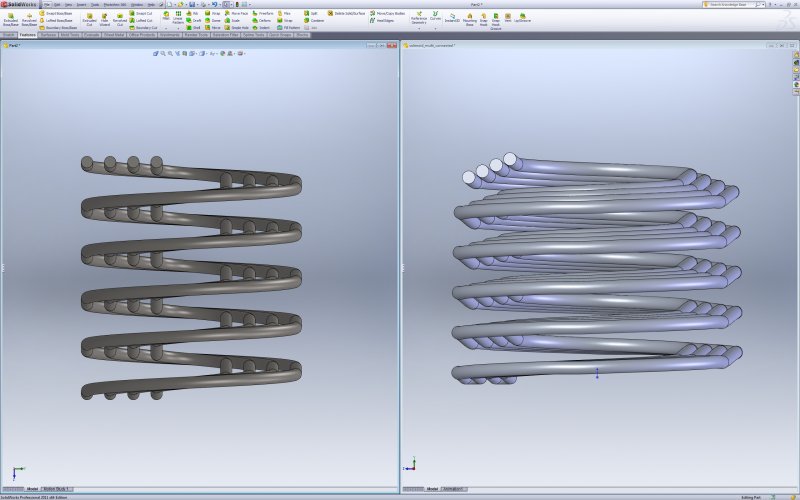Select the Linear Pattern tool
800x500 pixels.
click(178, 17)
